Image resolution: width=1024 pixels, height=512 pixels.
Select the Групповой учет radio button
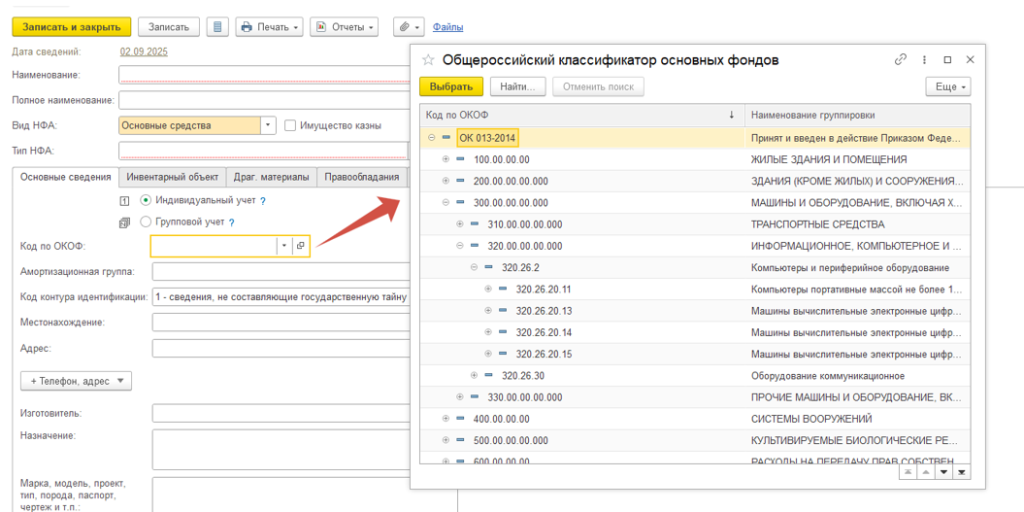point(146,222)
